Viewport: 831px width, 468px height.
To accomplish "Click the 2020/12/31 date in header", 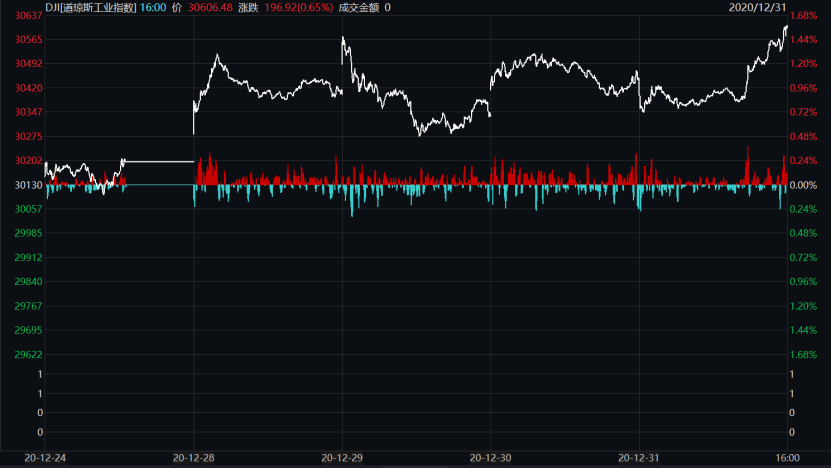I will coord(757,7).
